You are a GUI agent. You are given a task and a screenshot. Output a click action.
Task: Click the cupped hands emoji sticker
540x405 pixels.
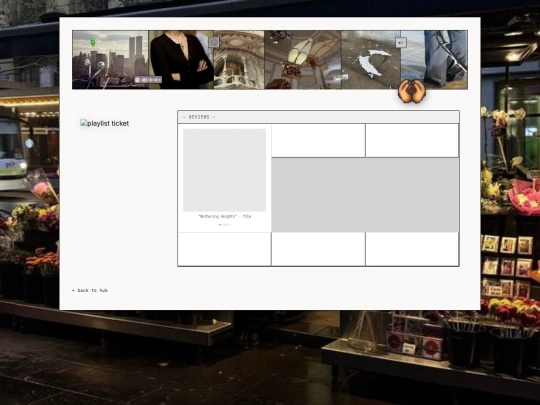click(x=412, y=91)
